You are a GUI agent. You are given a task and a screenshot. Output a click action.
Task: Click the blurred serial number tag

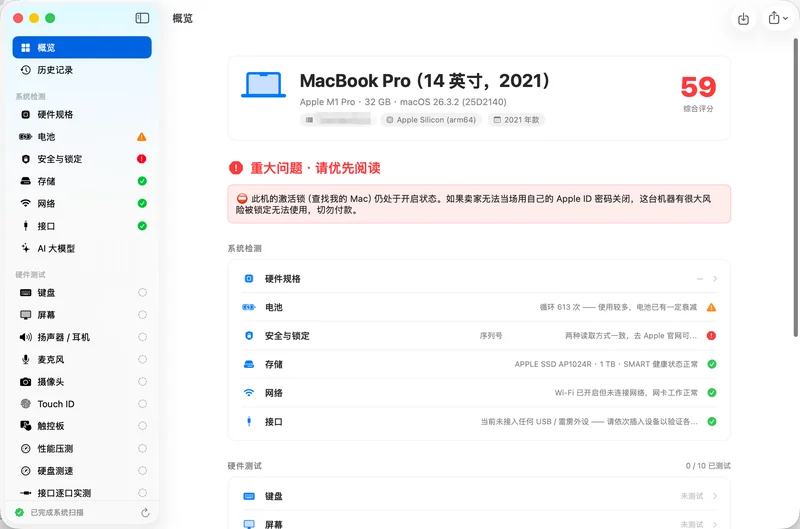(338, 120)
